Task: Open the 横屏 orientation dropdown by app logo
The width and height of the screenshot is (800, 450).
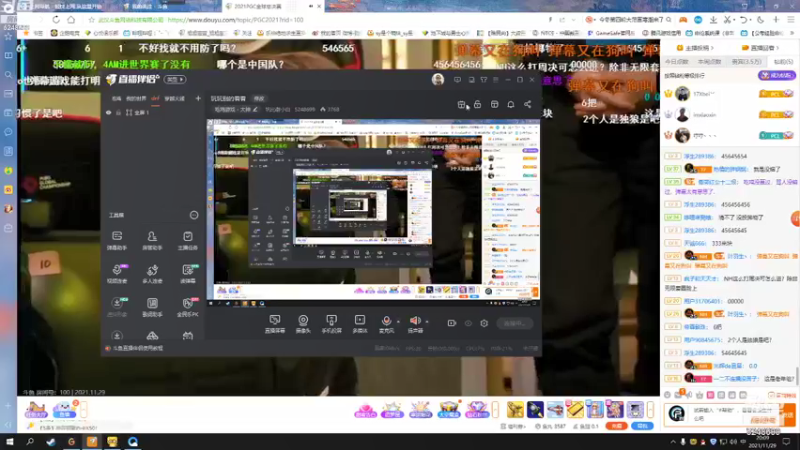Action: click(176, 80)
